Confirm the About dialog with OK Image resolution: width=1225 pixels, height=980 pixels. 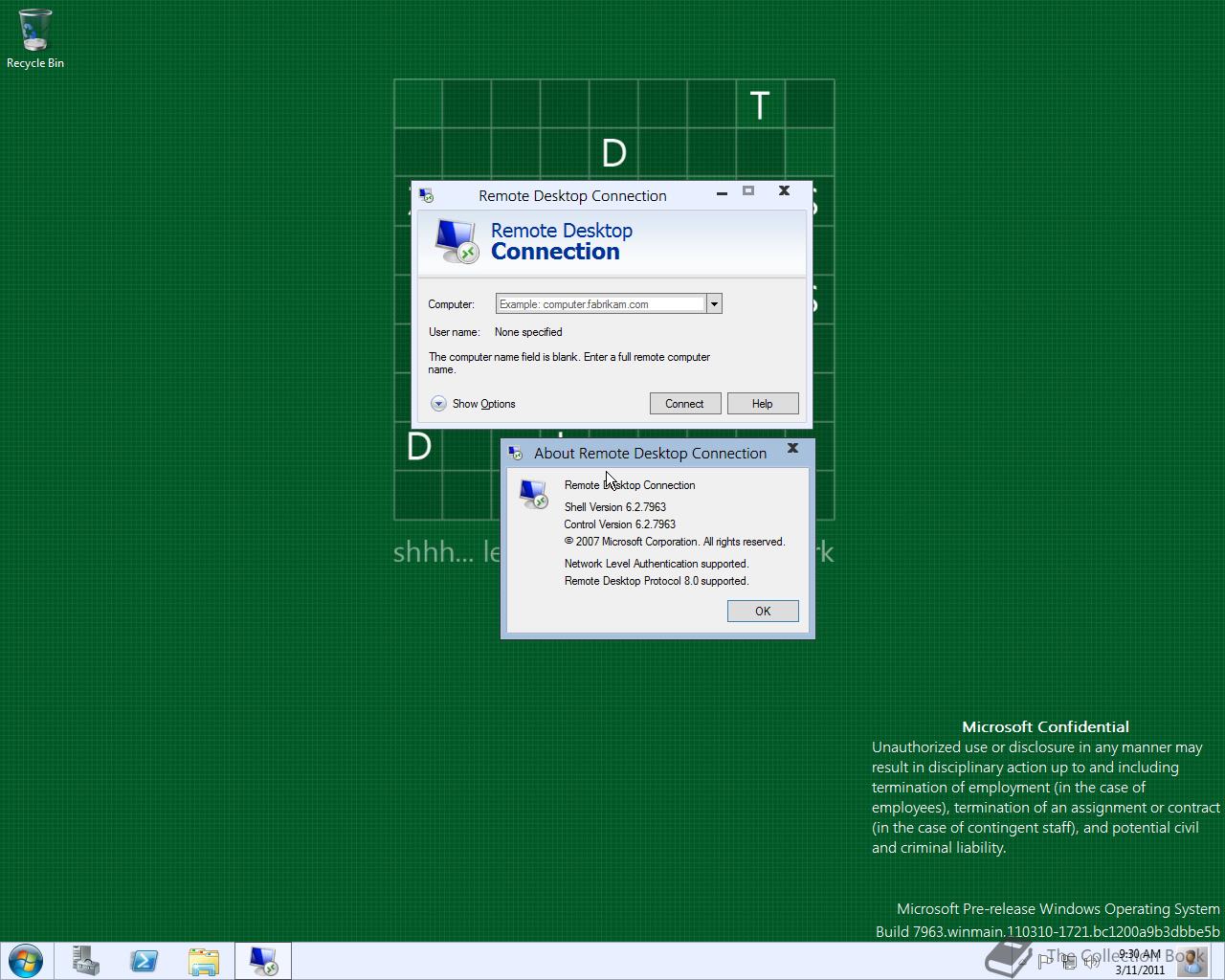pos(763,612)
